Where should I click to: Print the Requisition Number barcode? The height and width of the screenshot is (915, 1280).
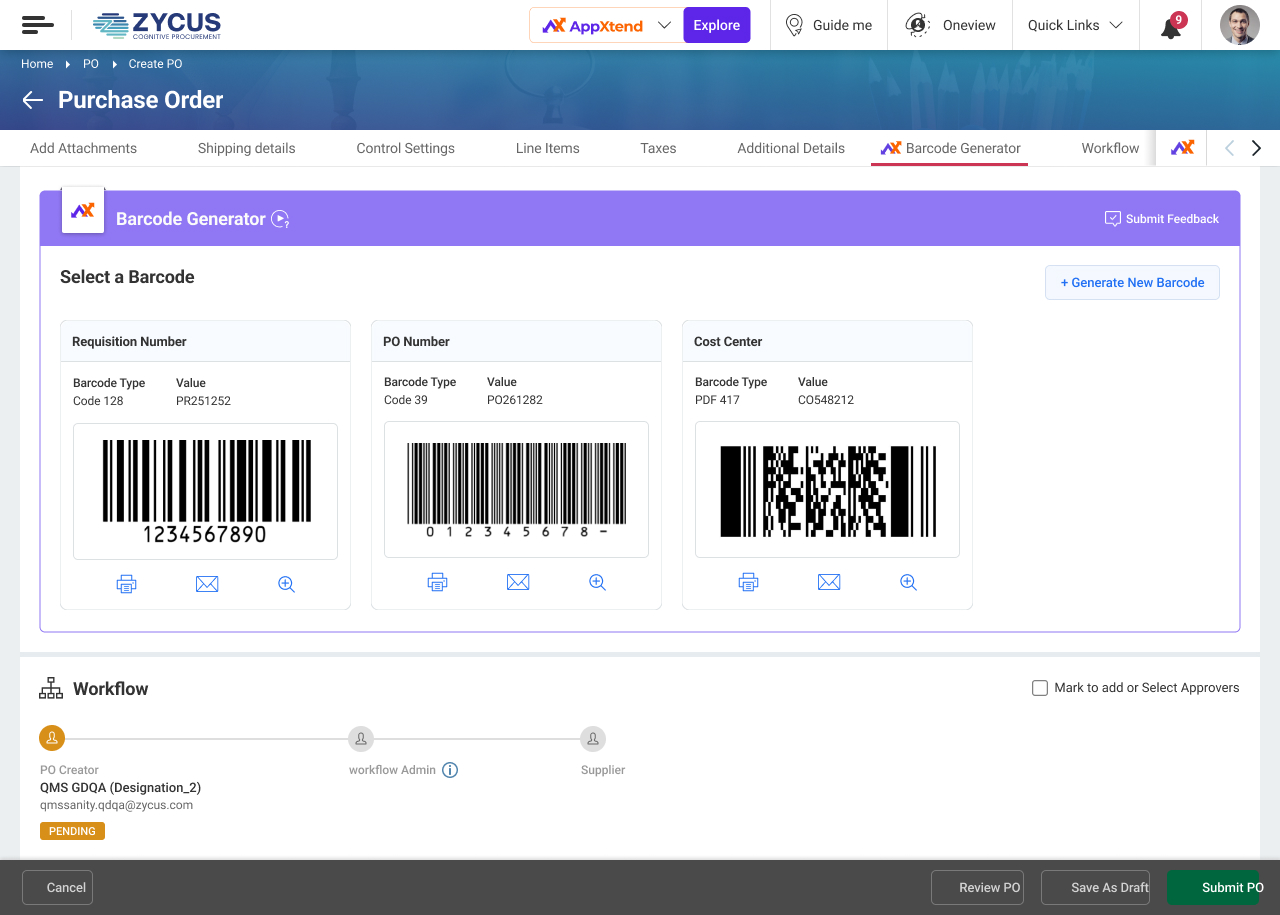click(127, 584)
